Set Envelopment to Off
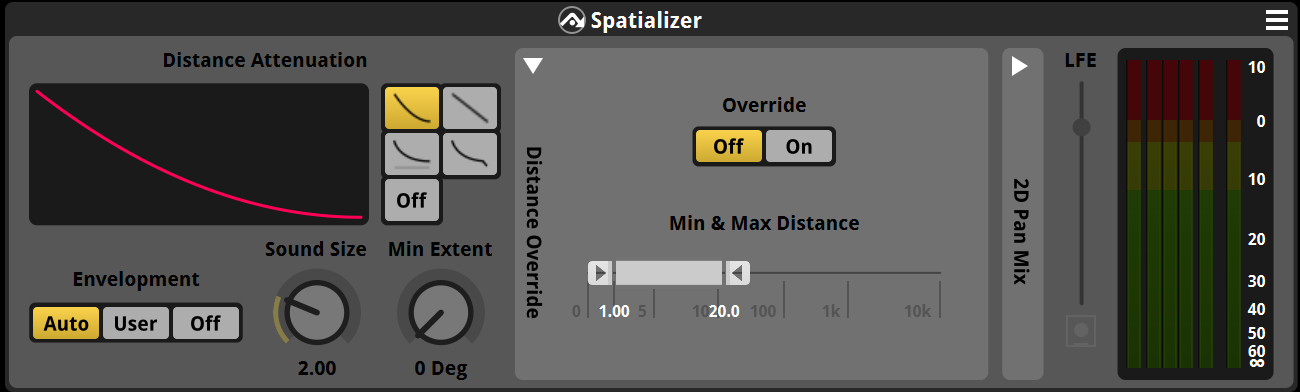This screenshot has height=392, width=1300. (x=205, y=324)
